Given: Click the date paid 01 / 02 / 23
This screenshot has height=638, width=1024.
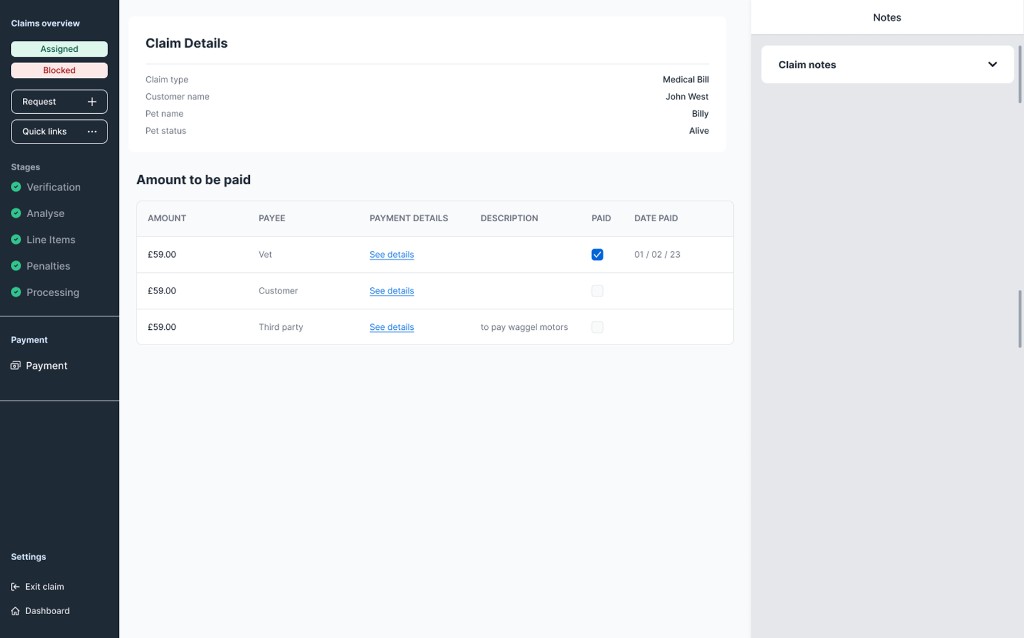Looking at the screenshot, I should click(x=657, y=255).
